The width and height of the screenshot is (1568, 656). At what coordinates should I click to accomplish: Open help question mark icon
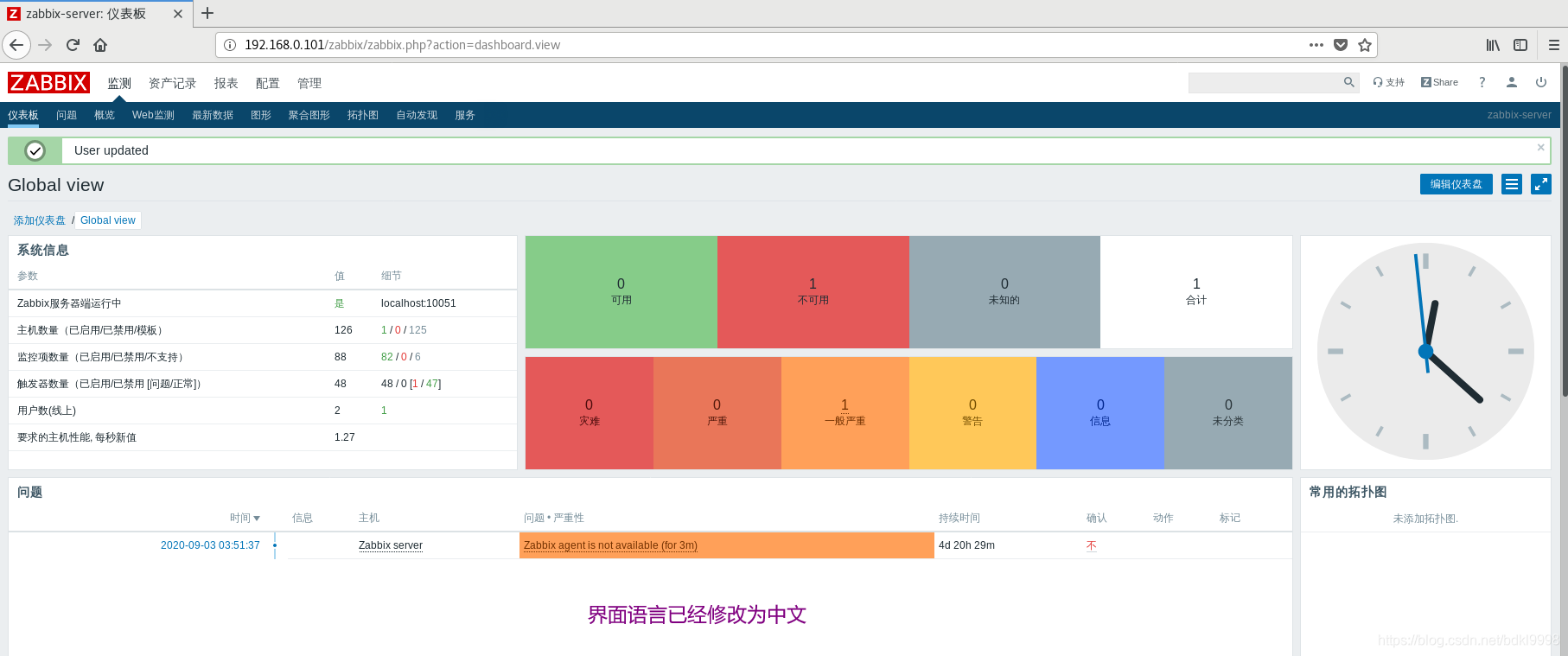1482,82
